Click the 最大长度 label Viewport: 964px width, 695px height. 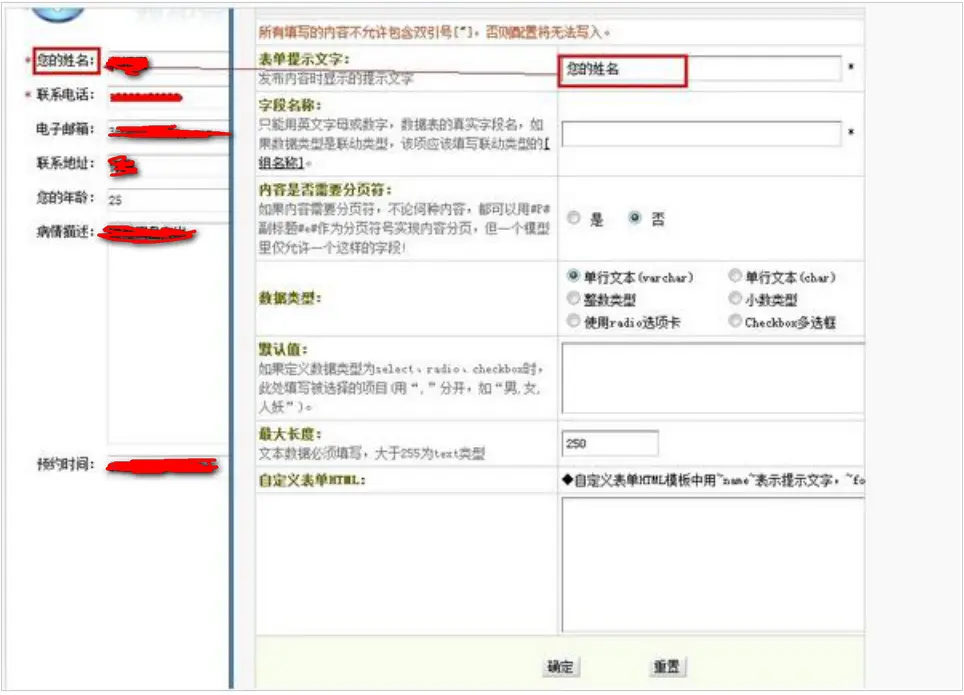[x=290, y=434]
